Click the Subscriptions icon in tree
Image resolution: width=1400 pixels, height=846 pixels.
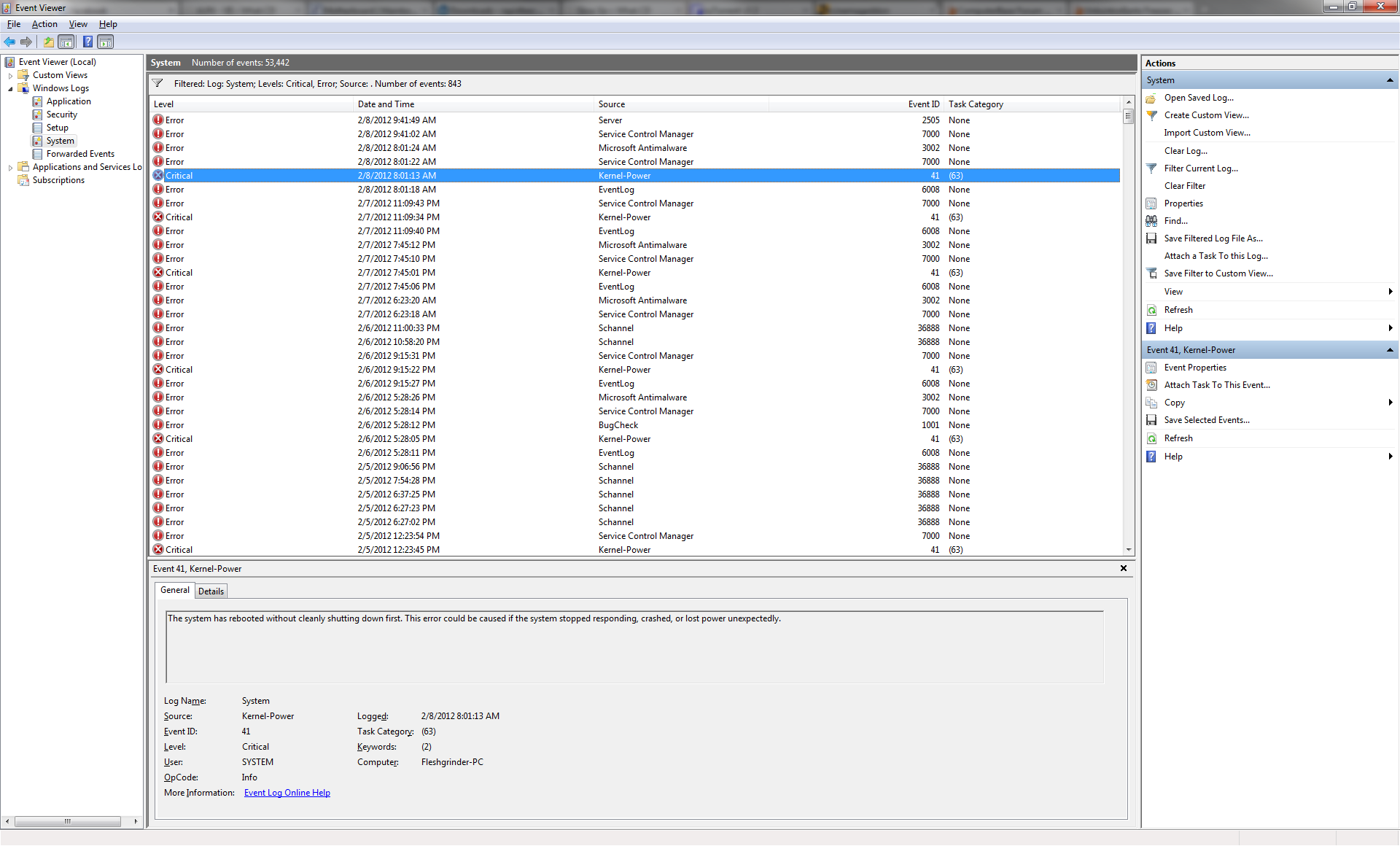(23, 180)
